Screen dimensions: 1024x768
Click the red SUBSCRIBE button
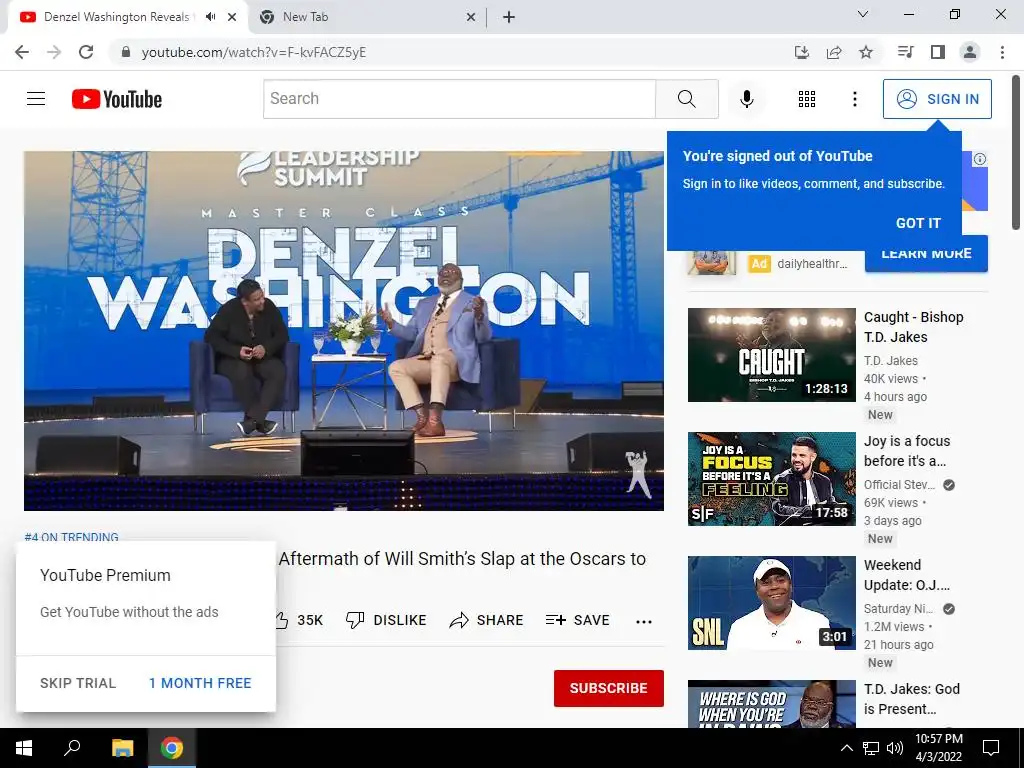pyautogui.click(x=609, y=688)
